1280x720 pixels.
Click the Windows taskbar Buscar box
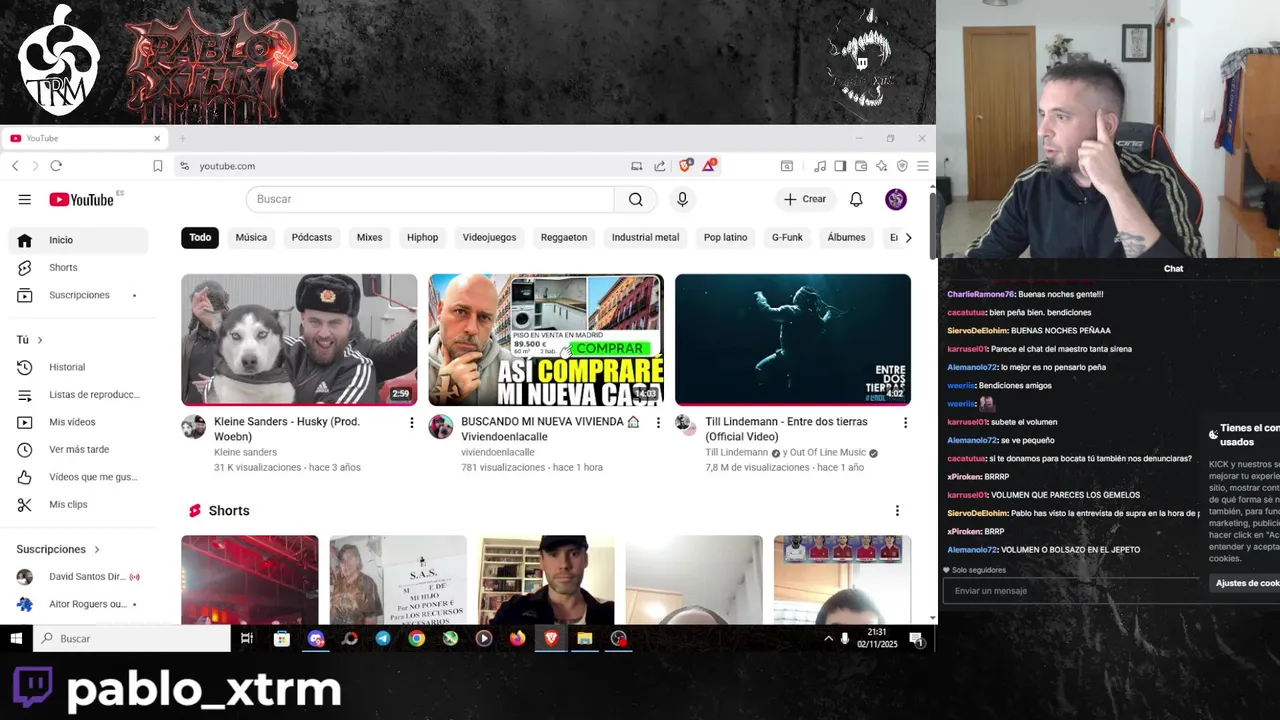point(132,638)
